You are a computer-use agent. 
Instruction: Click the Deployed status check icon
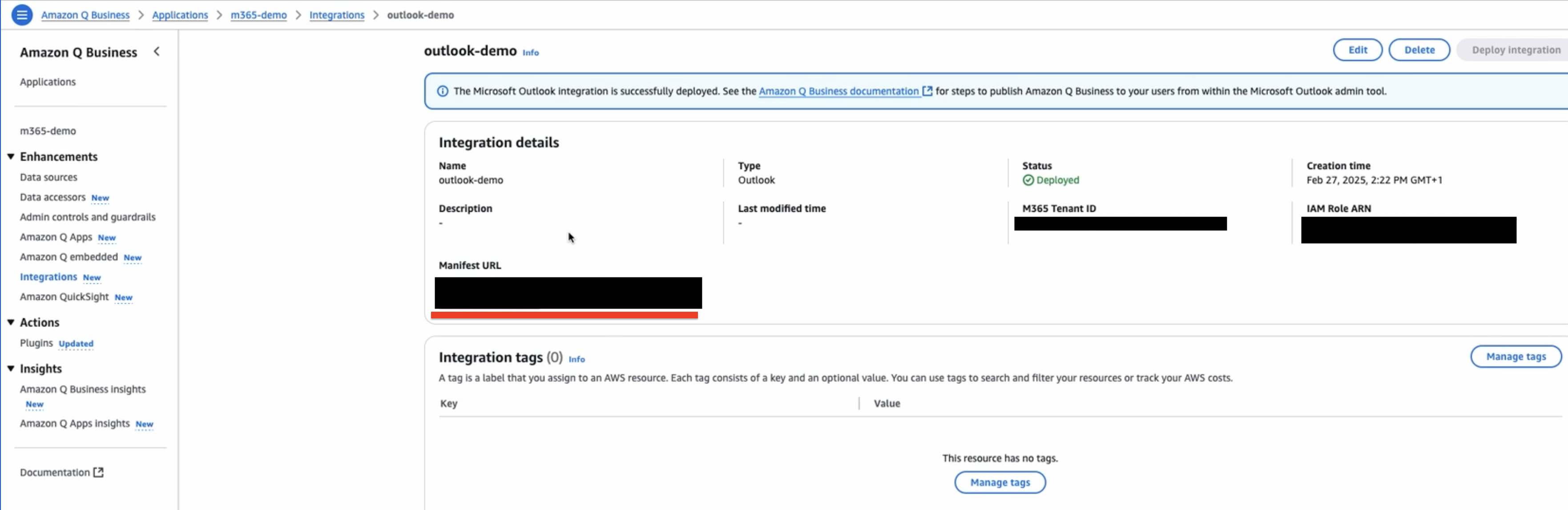(x=1028, y=180)
